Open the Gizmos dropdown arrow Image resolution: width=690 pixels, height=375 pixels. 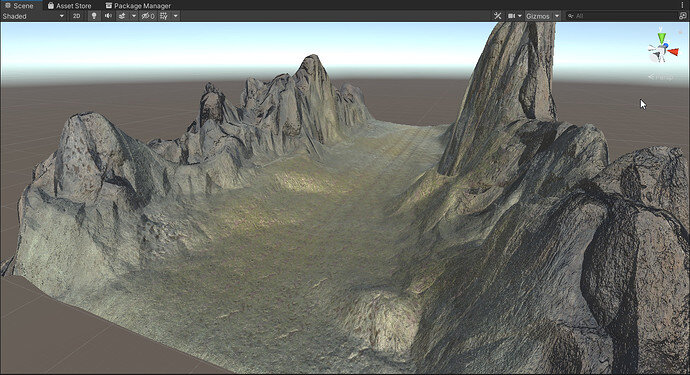[557, 16]
